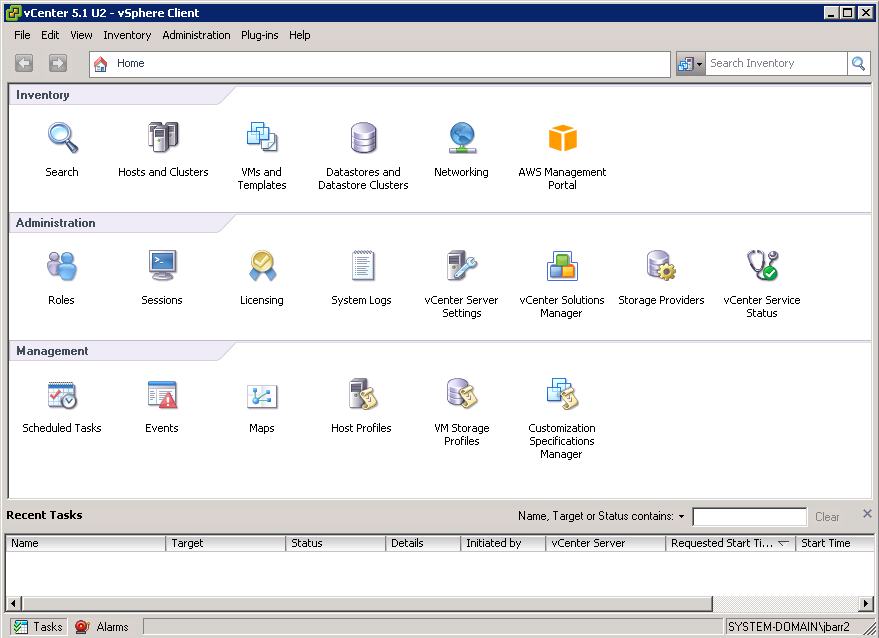Screen dimensions: 879x638
Task: Open VMs and Templates view
Action: point(262,138)
